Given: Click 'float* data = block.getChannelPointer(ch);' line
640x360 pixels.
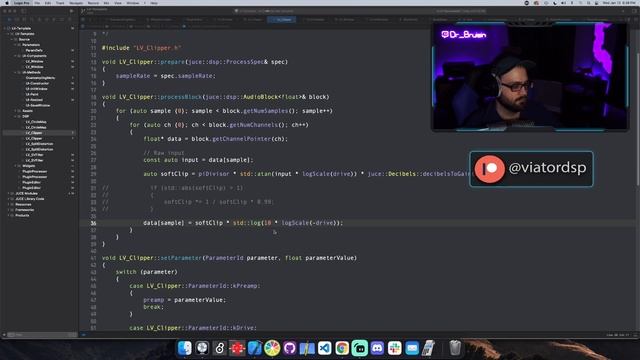Looking at the screenshot, I should [216, 139].
